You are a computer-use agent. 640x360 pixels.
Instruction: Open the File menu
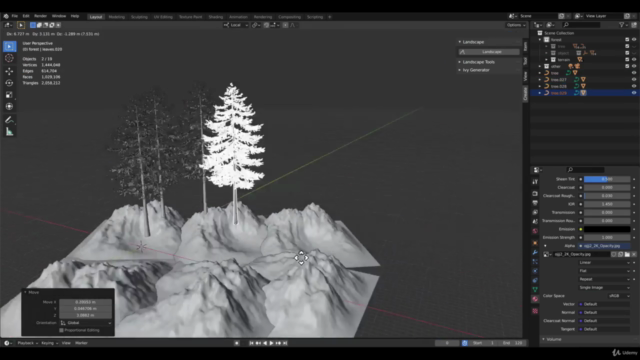point(15,16)
